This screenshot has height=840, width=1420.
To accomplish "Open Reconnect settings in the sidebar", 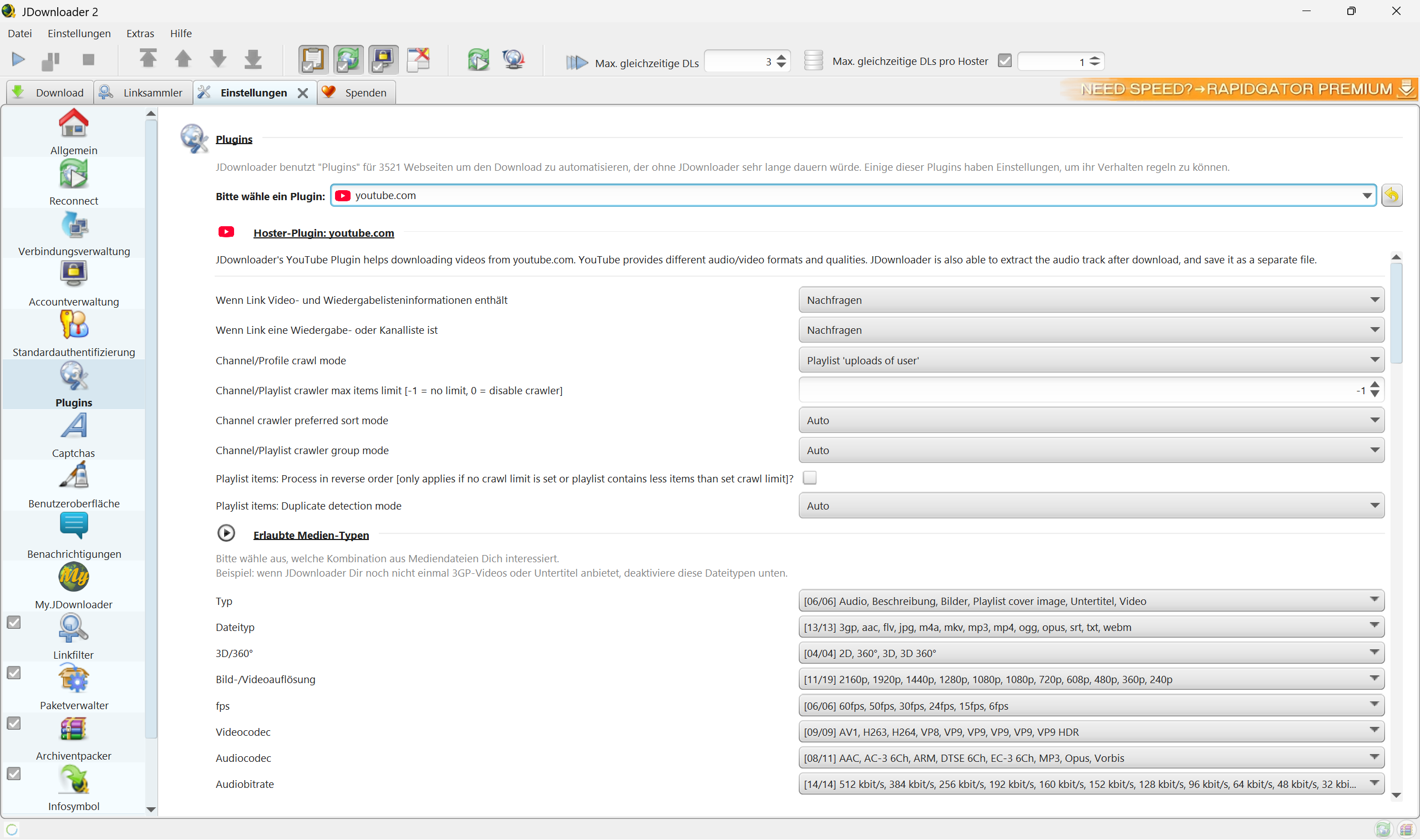I will (74, 183).
